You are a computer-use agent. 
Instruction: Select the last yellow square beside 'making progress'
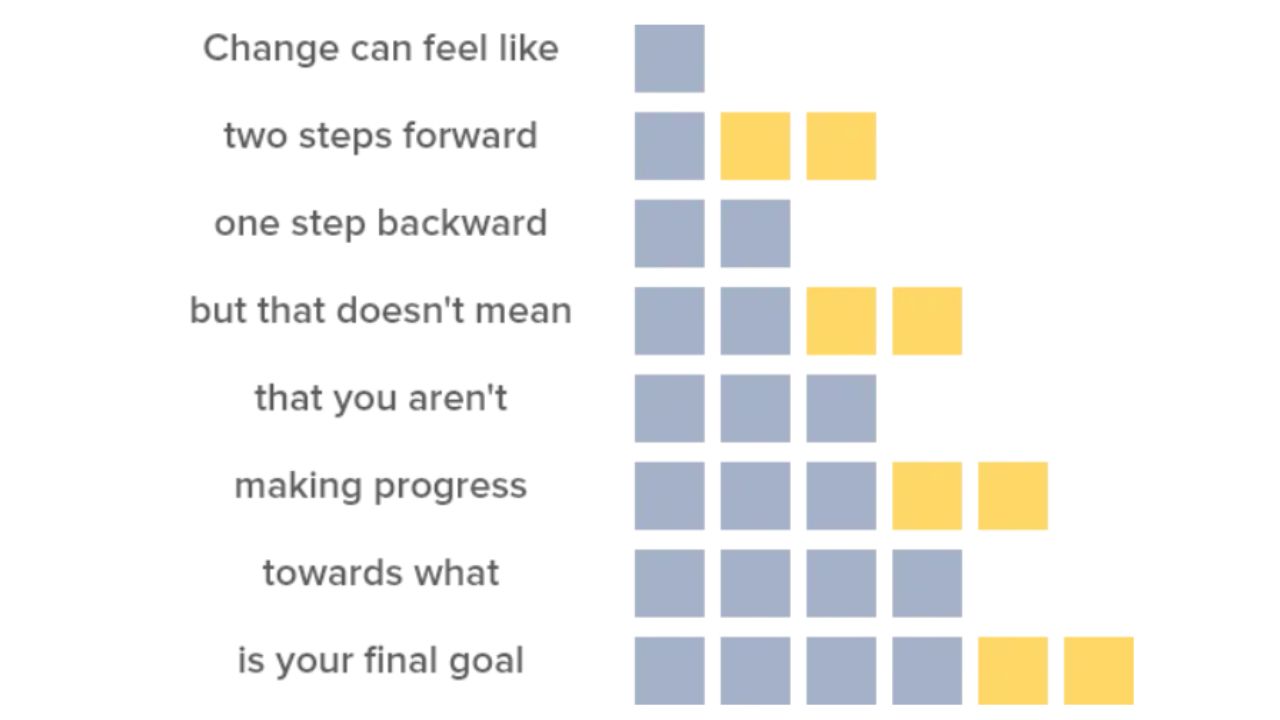(1013, 496)
